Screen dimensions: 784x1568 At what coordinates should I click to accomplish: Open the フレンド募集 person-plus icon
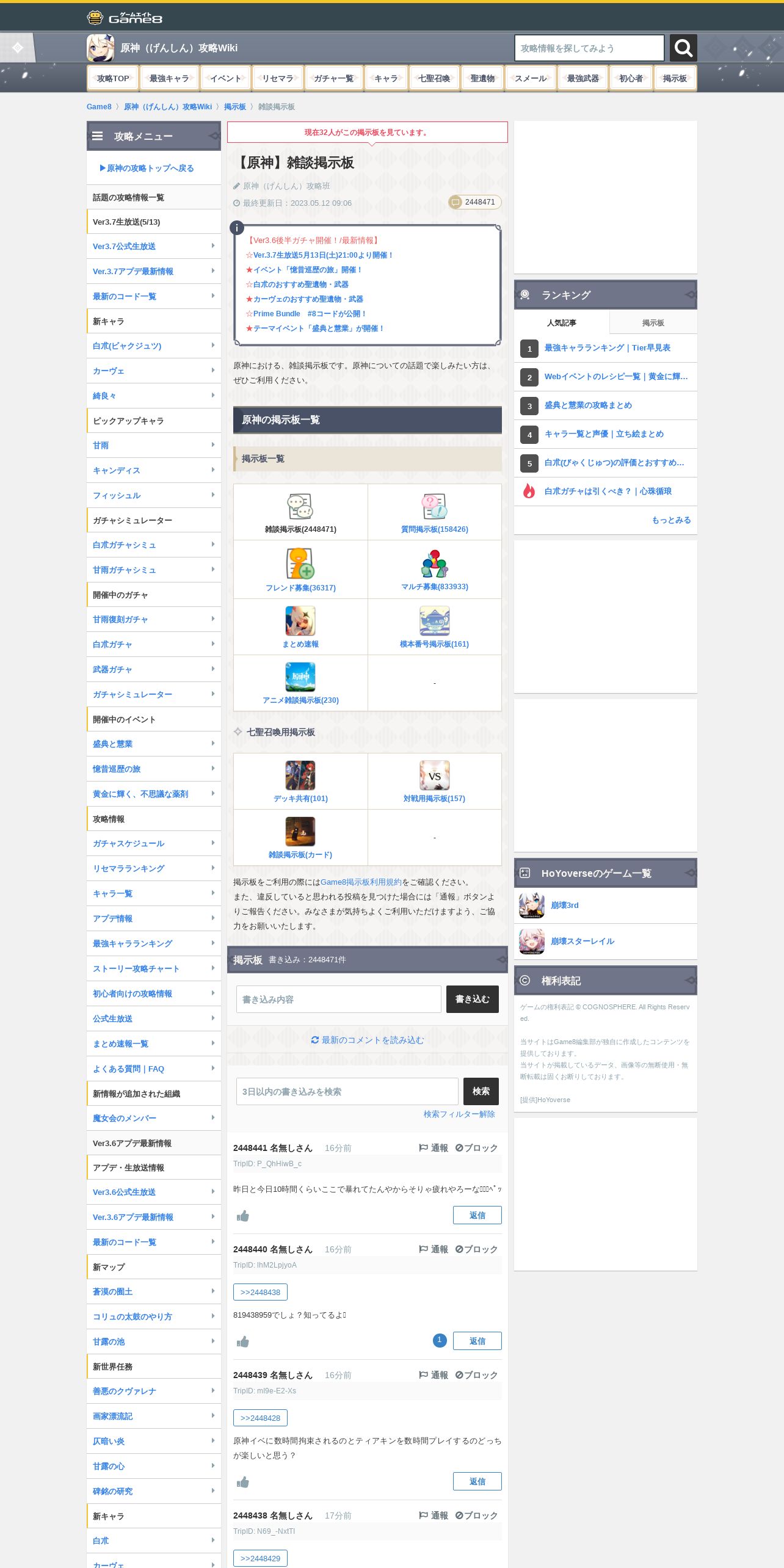[x=300, y=564]
